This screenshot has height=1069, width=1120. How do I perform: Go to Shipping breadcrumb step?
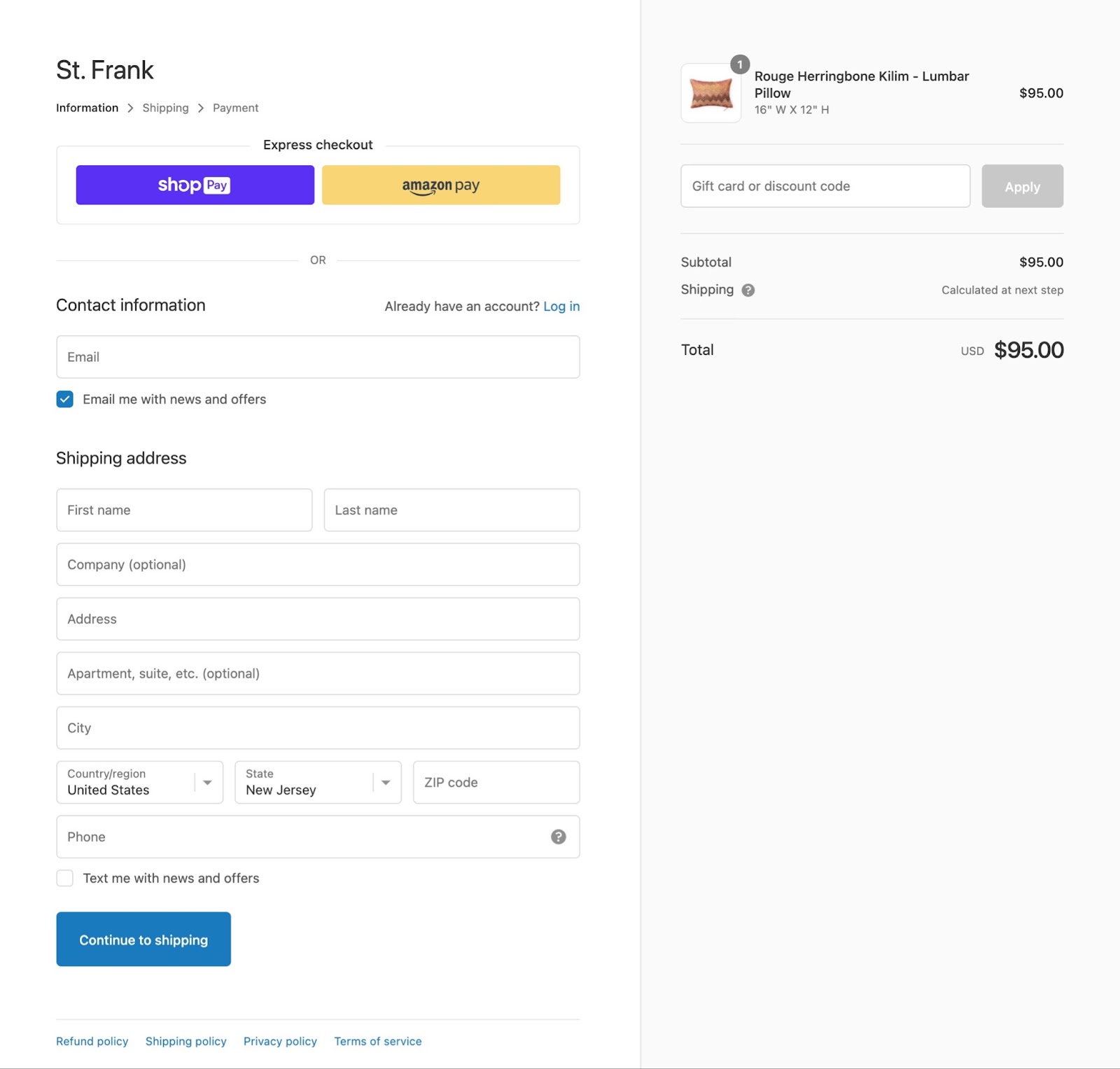165,108
